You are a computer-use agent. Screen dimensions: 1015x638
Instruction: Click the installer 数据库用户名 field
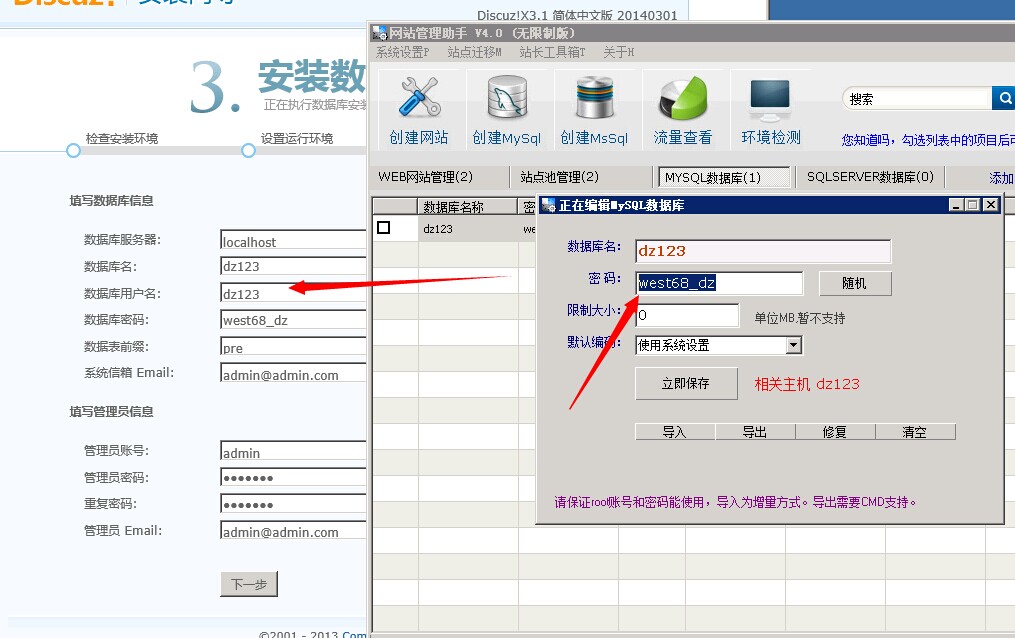294,293
